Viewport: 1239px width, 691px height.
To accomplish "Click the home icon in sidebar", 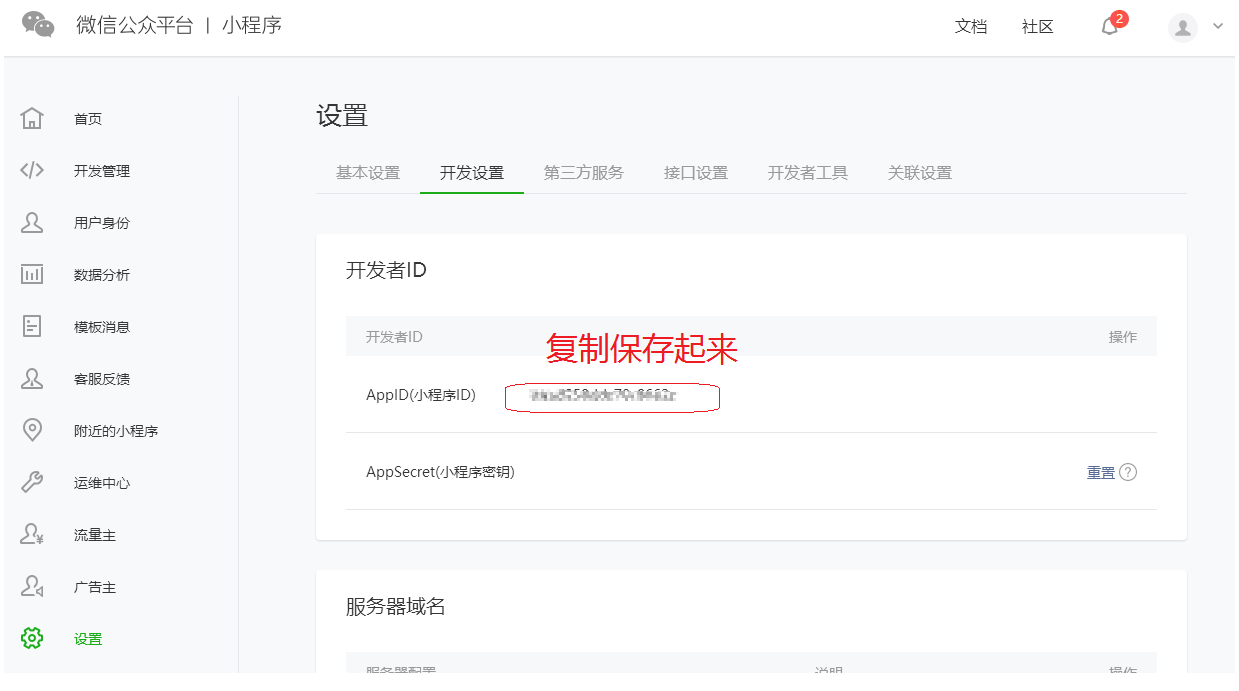I will point(32,118).
